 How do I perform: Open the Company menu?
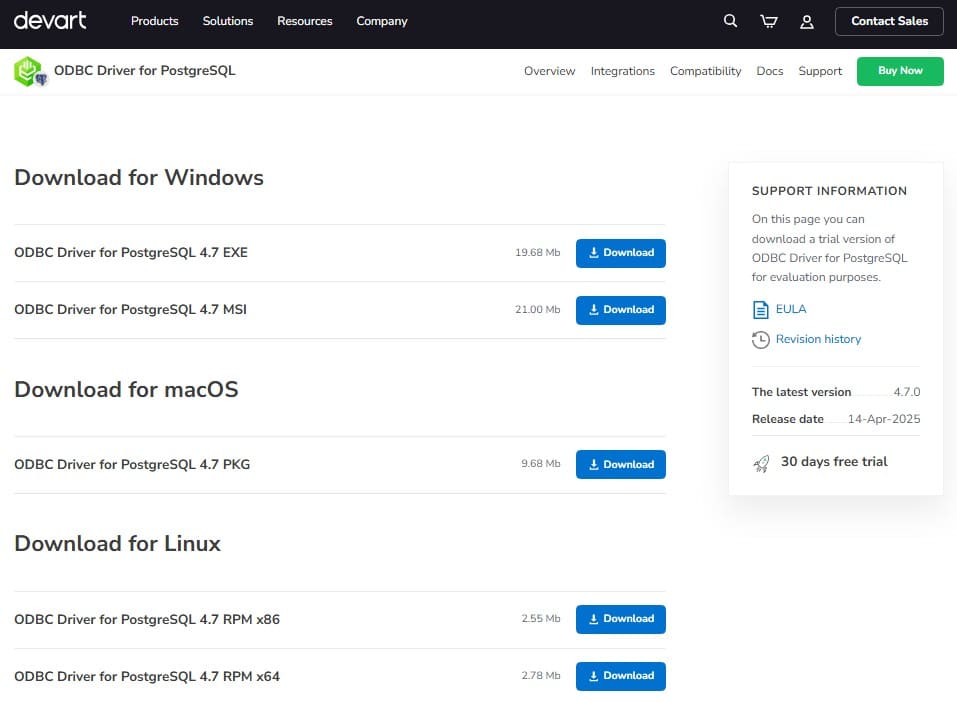[x=381, y=21]
